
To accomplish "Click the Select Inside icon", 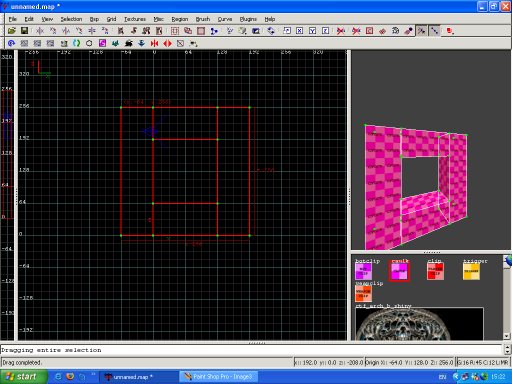I will tap(159, 31).
